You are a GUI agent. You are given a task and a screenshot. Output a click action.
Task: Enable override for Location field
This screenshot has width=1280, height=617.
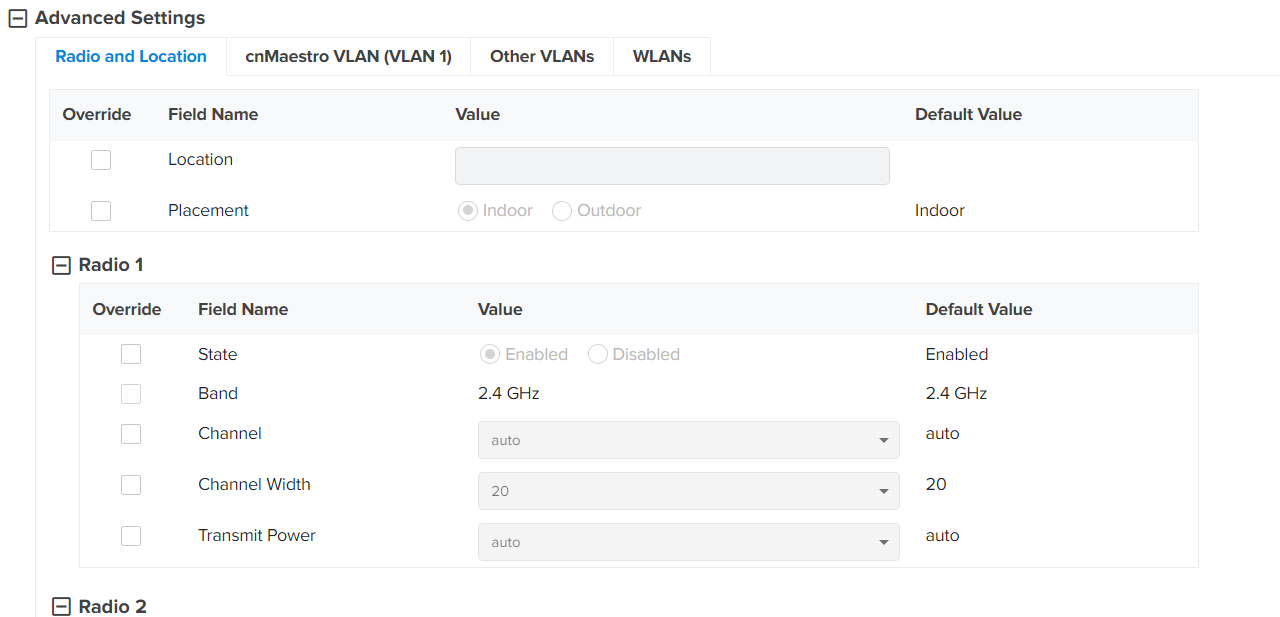[101, 160]
